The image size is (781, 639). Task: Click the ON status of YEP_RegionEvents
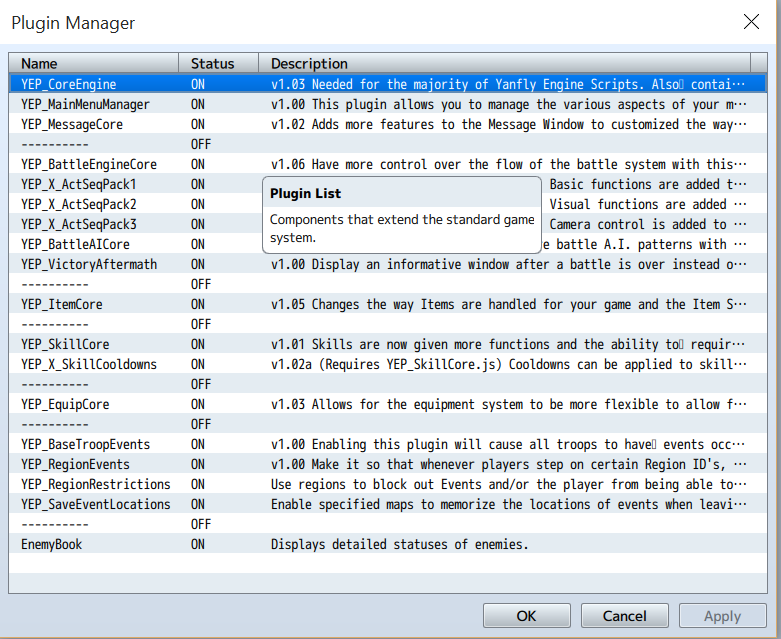coord(198,464)
